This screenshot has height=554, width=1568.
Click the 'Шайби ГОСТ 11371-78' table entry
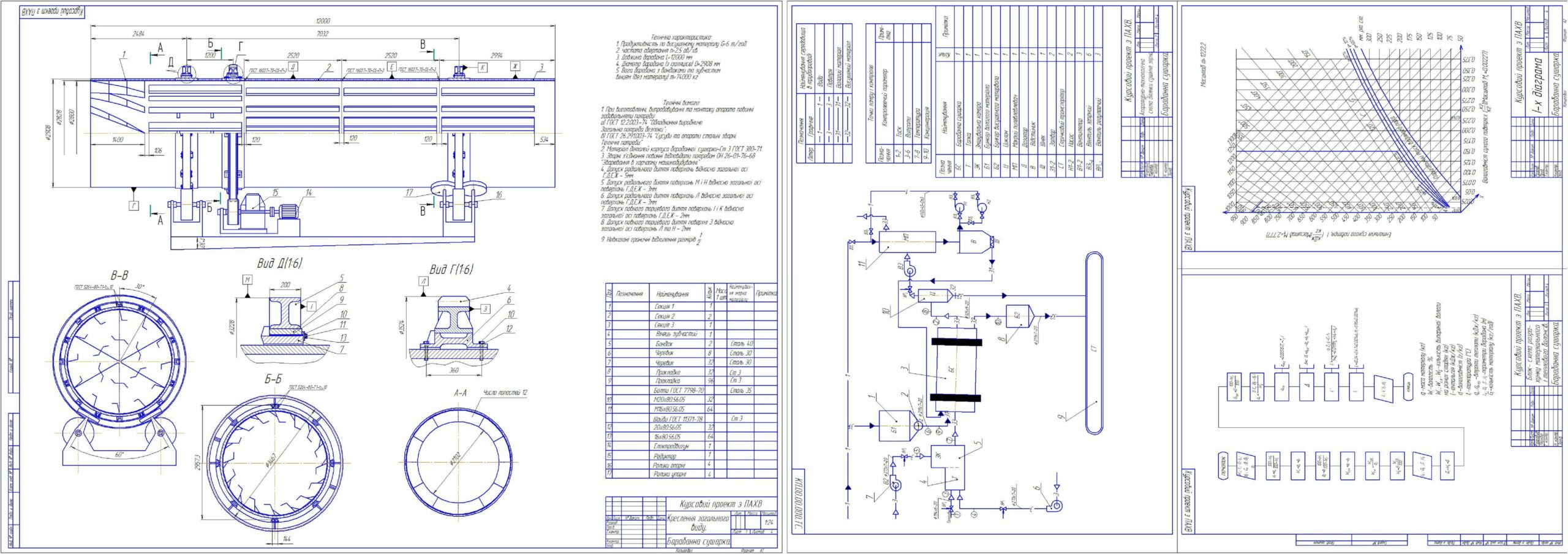pyautogui.click(x=677, y=419)
